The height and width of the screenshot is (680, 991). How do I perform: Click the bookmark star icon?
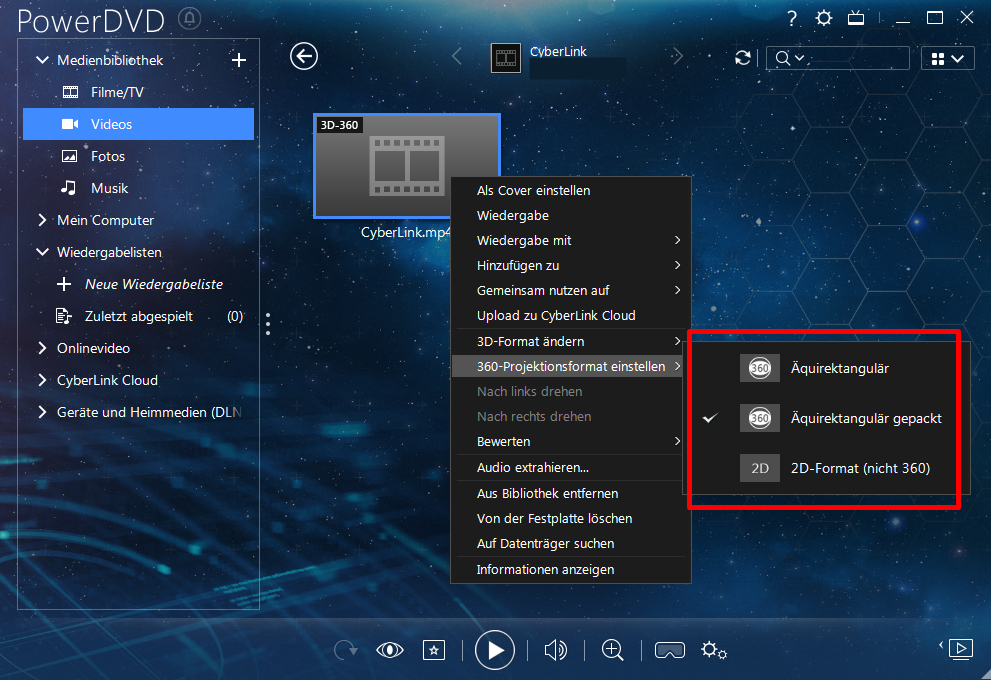pyautogui.click(x=434, y=650)
